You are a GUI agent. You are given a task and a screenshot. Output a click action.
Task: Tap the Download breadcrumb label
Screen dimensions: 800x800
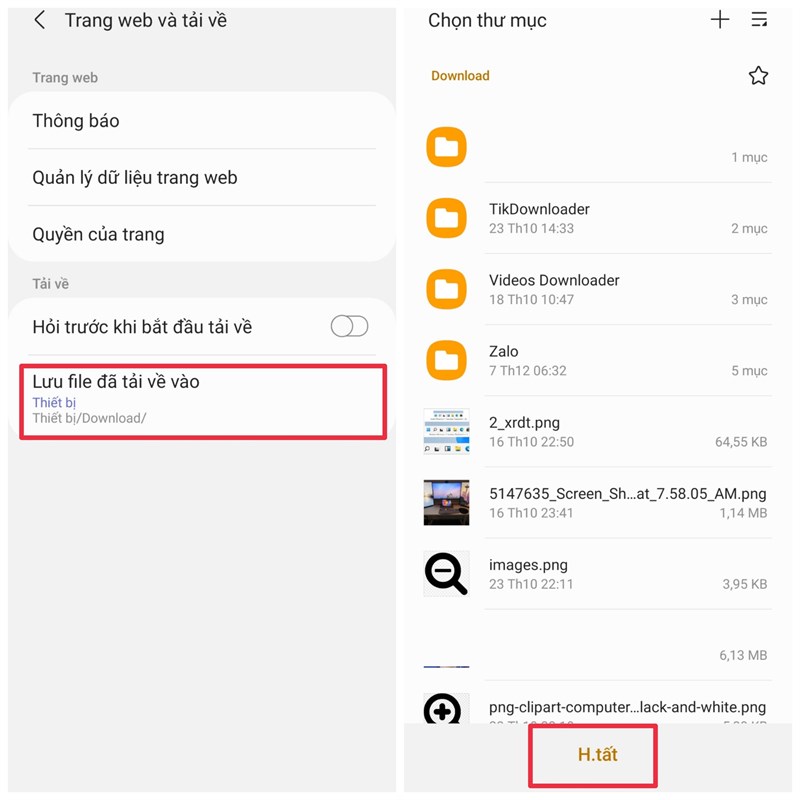point(459,75)
